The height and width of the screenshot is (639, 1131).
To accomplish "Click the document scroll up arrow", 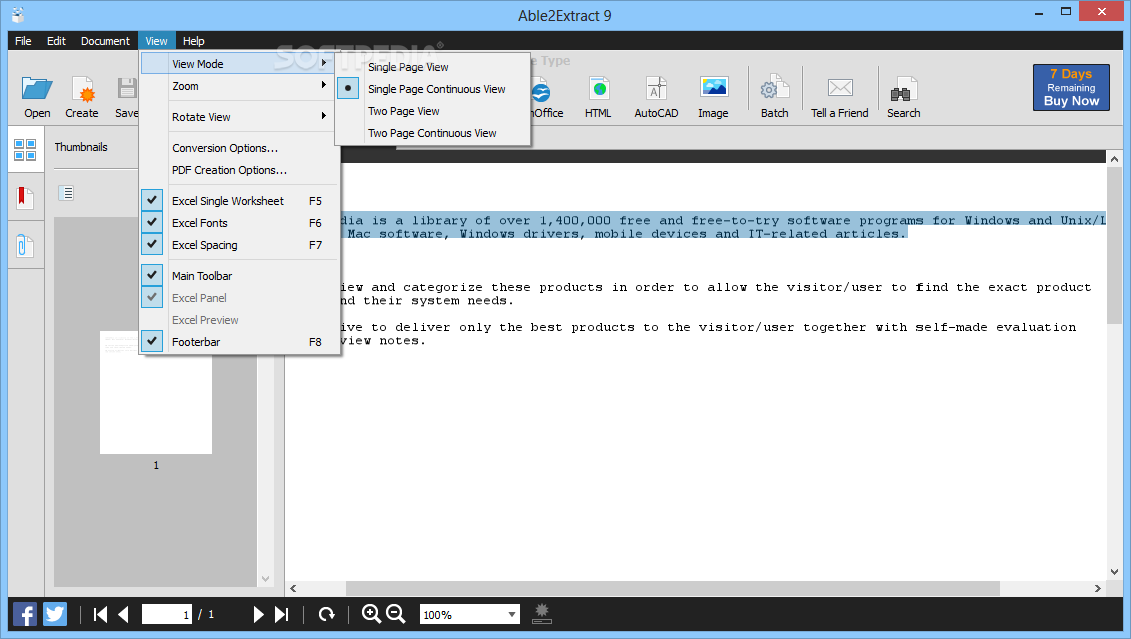I will pos(1114,159).
